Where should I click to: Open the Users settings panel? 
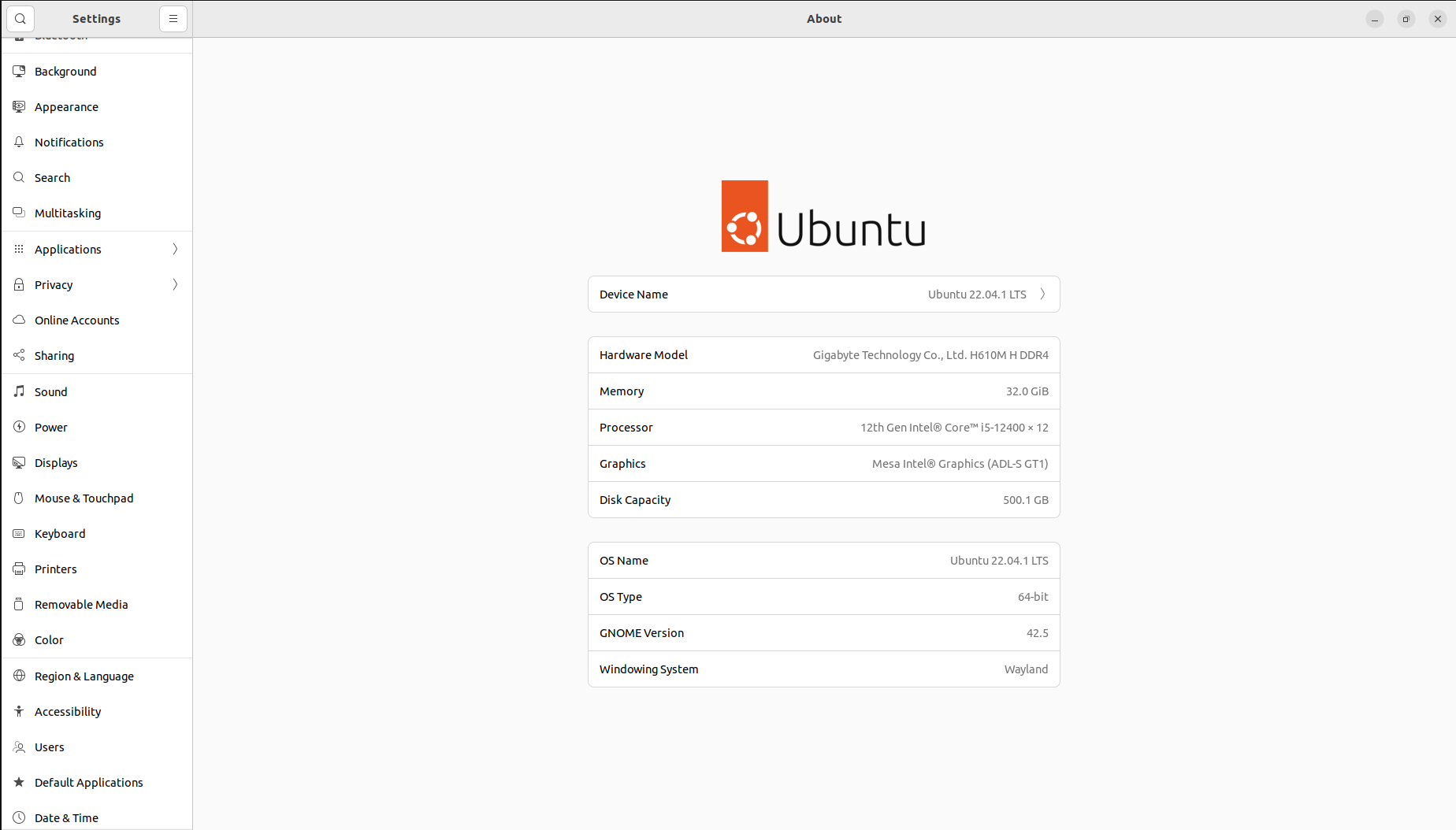pyautogui.click(x=49, y=747)
